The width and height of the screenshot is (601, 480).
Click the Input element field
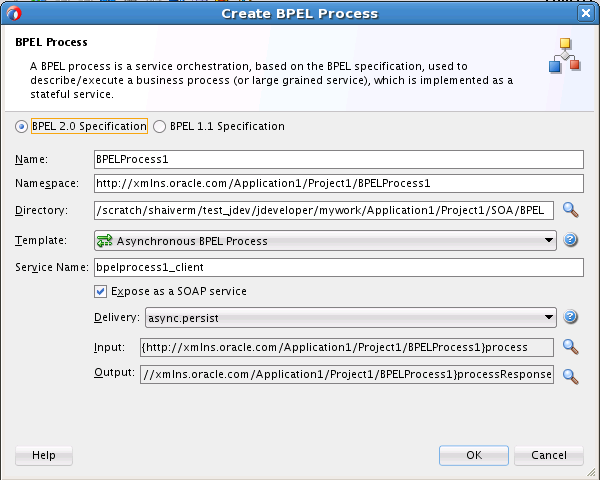(347, 347)
